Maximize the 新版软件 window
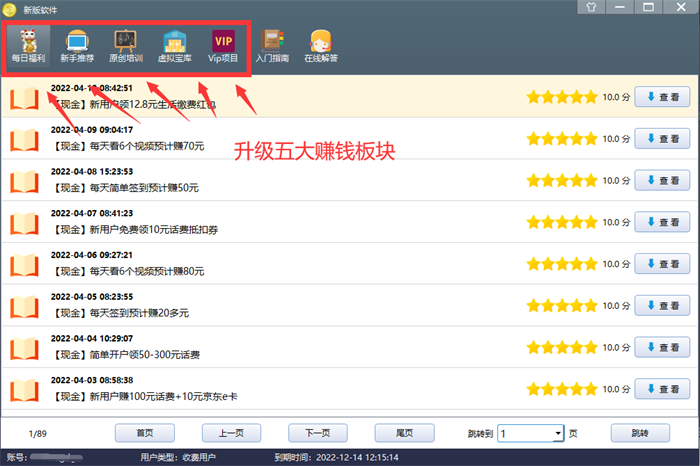Viewport: 700px width, 466px height. tap(648, 7)
